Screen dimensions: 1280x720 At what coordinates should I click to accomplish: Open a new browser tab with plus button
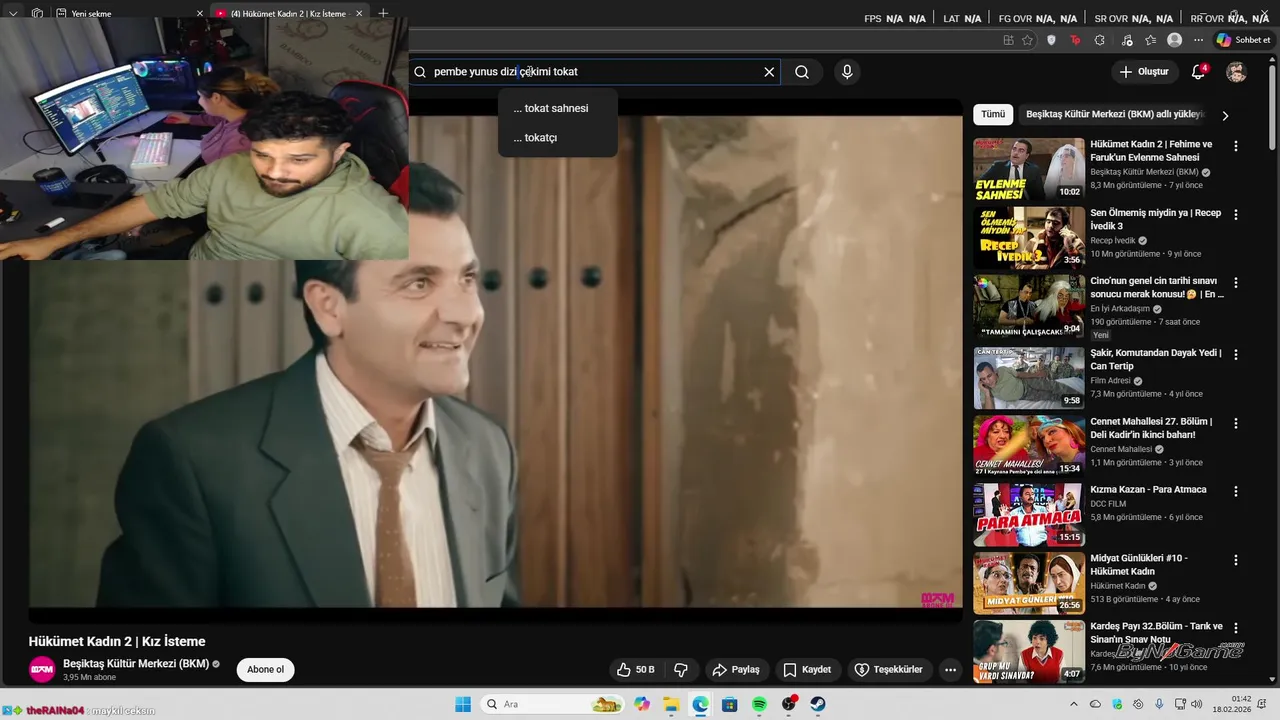pos(383,14)
